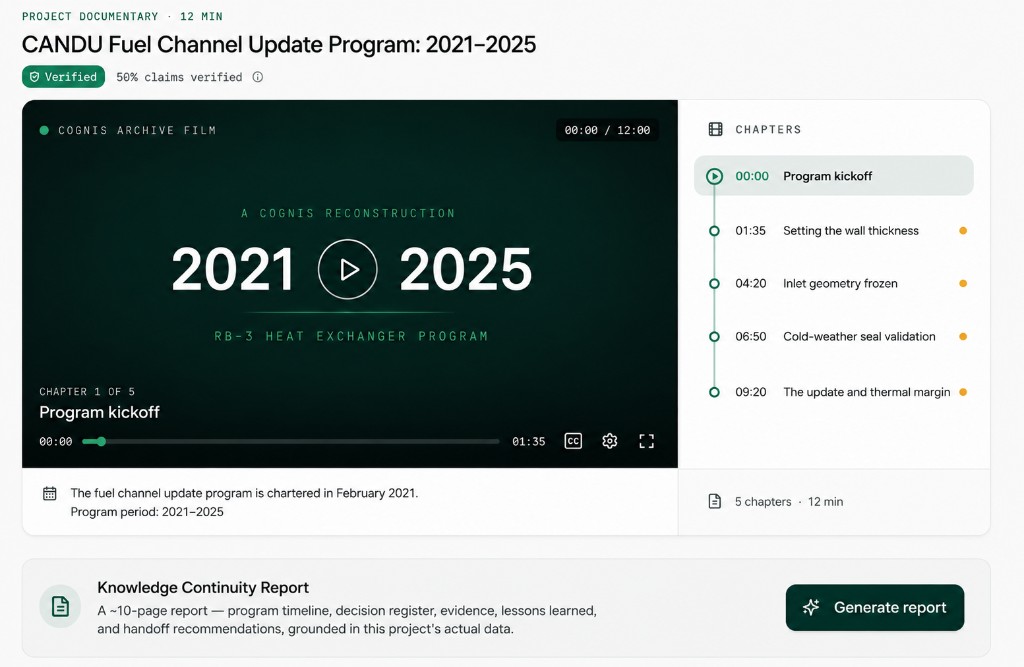Click CHAPTER 1 OF 5 label
The image size is (1024, 667).
[87, 391]
